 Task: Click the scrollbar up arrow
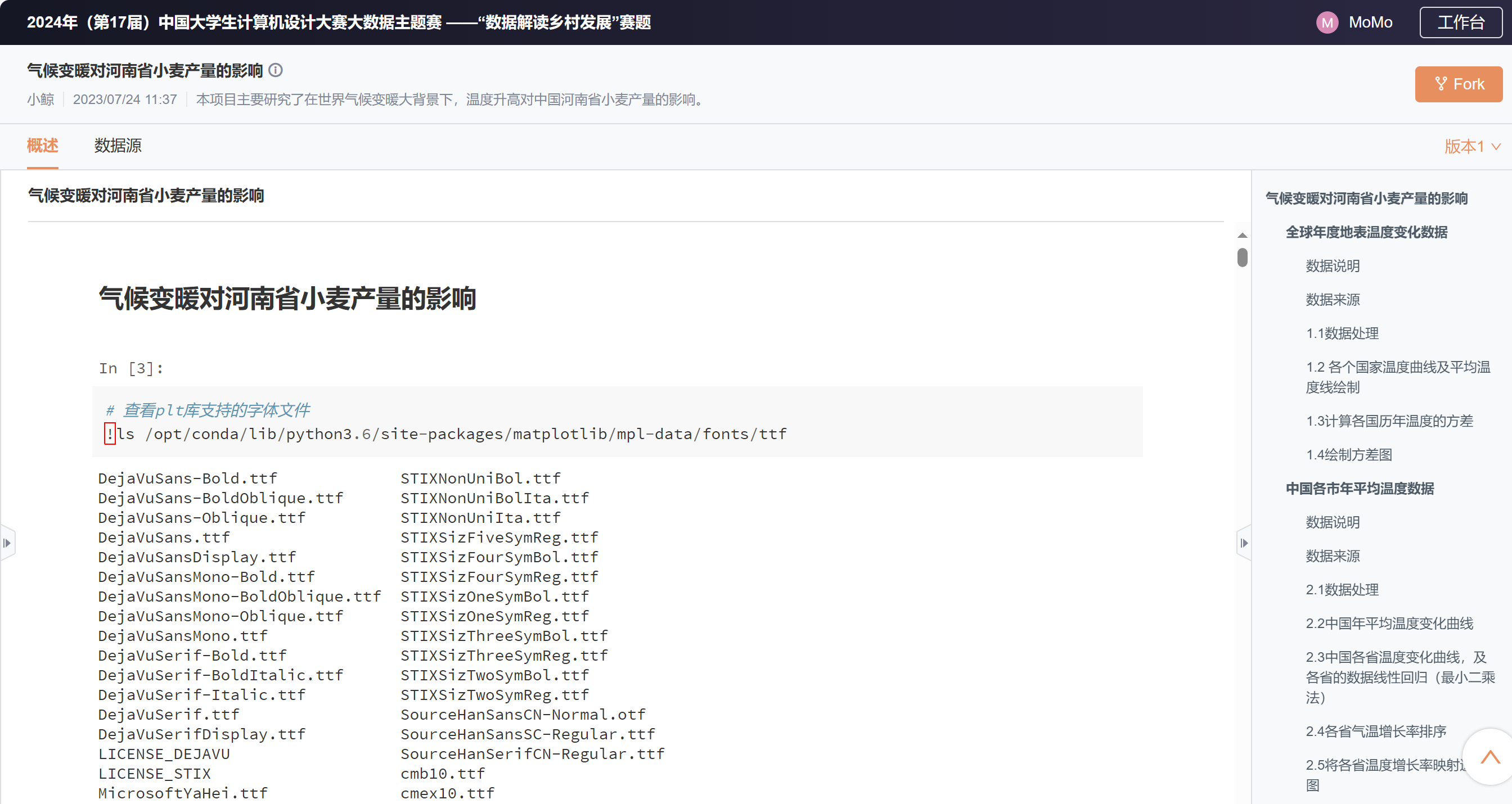[1242, 236]
